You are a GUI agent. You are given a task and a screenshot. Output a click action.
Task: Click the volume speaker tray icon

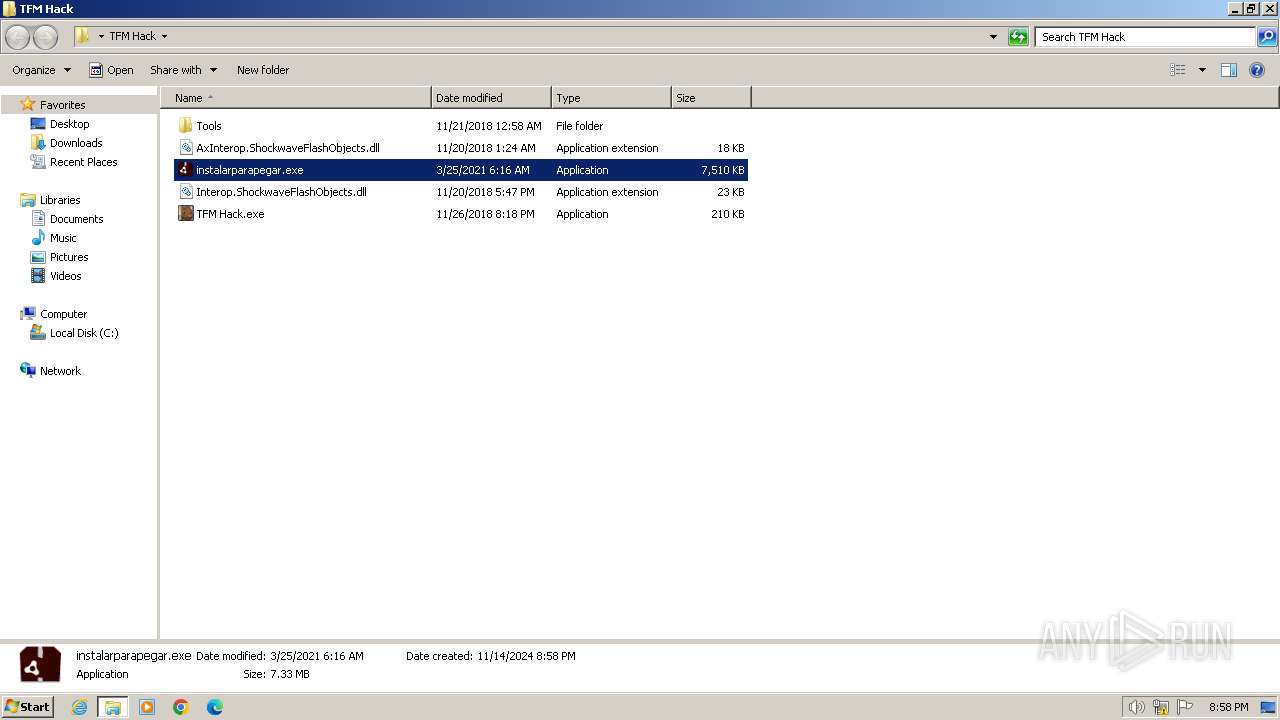click(x=1136, y=707)
